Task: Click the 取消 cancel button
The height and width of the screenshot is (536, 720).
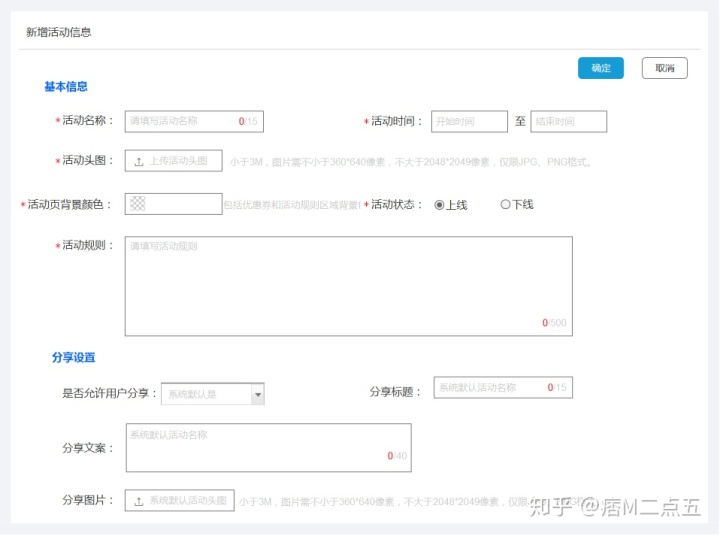Action: tap(664, 68)
